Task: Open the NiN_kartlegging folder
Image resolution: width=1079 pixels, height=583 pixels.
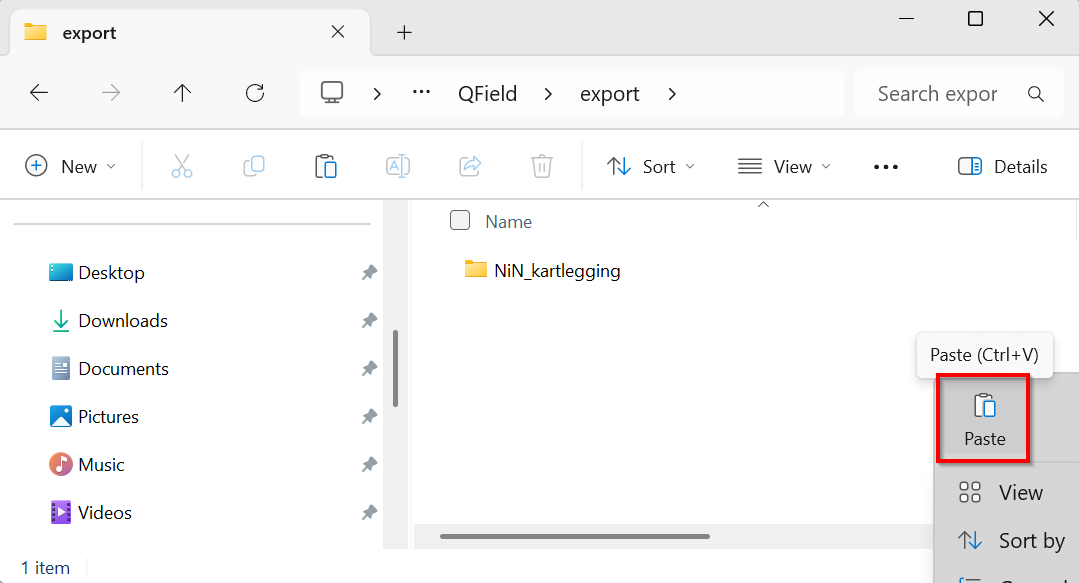Action: (556, 270)
